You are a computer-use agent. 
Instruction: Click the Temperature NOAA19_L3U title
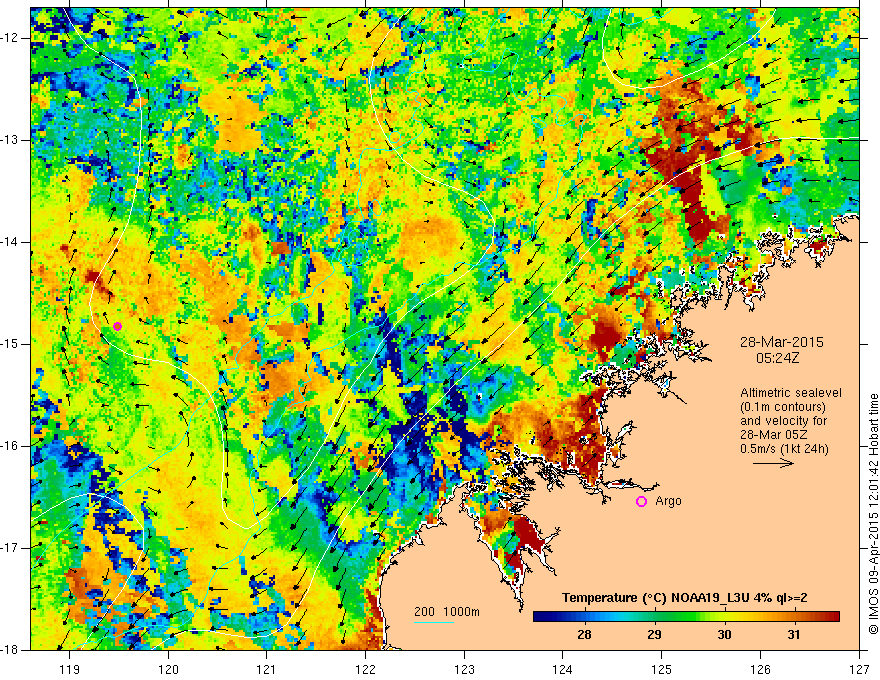click(685, 598)
